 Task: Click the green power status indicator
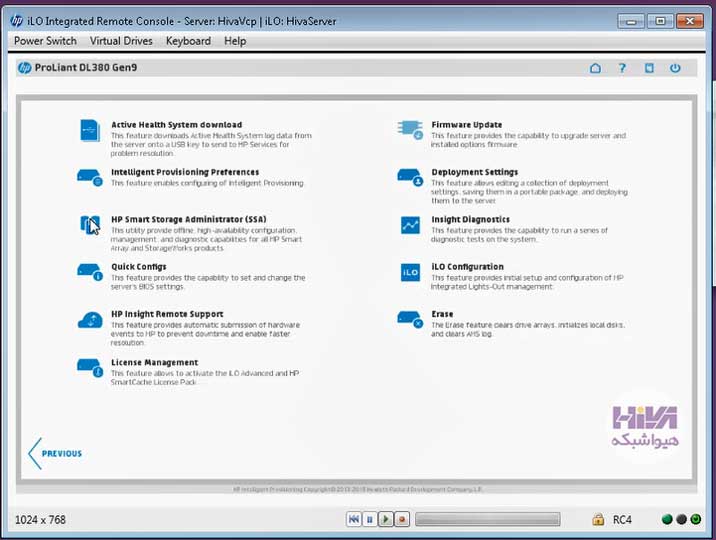[x=695, y=519]
